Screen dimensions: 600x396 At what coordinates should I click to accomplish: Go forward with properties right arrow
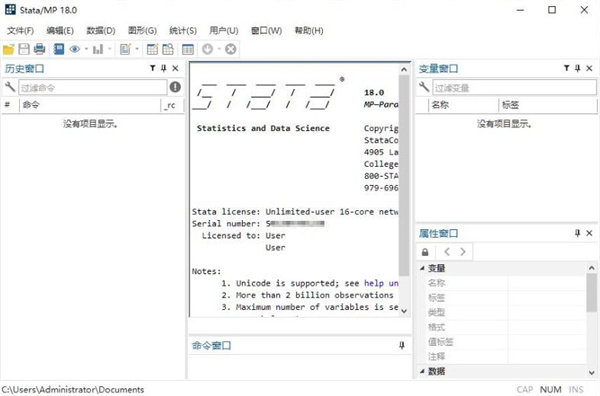(x=463, y=252)
